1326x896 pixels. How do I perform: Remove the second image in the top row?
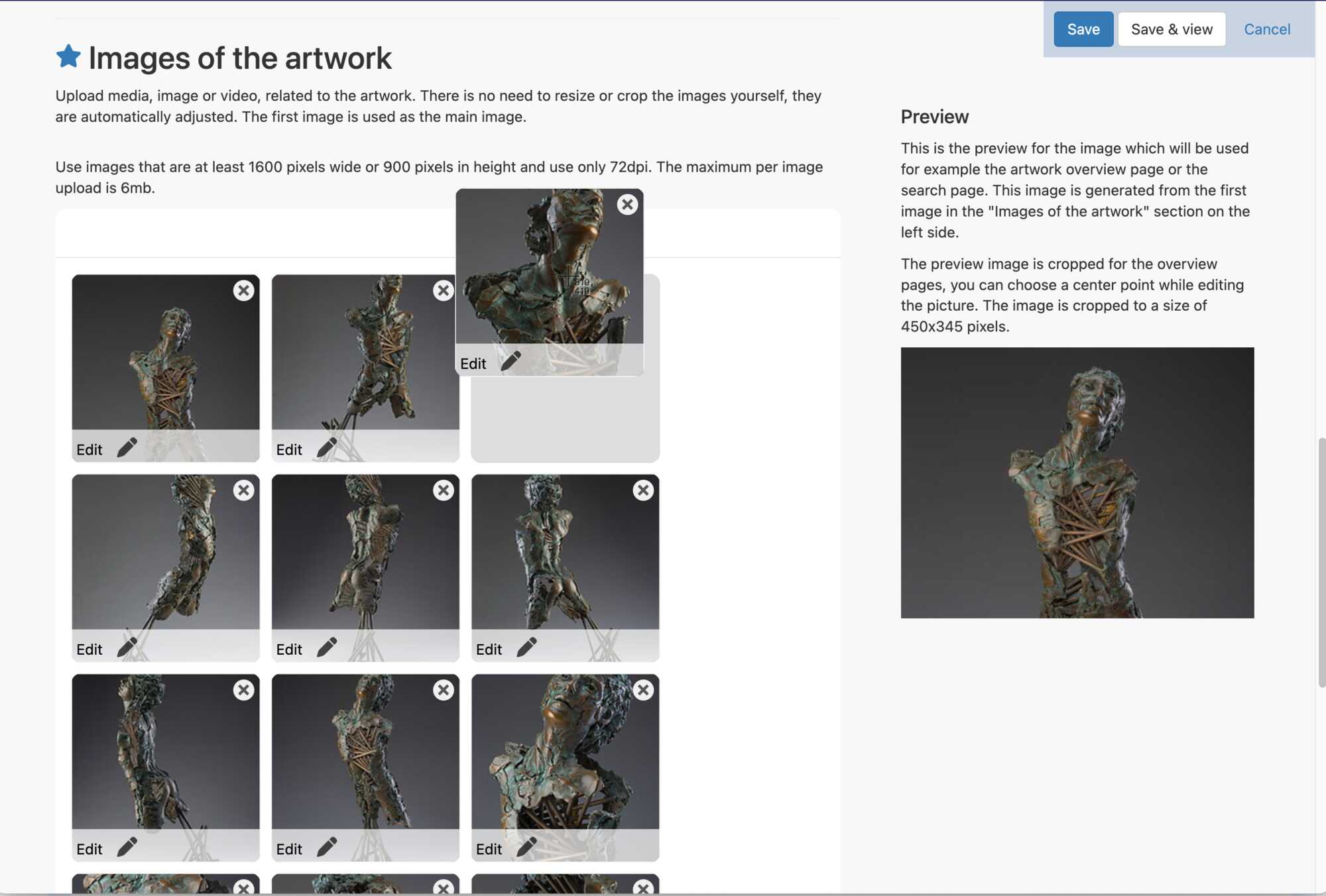[x=443, y=290]
